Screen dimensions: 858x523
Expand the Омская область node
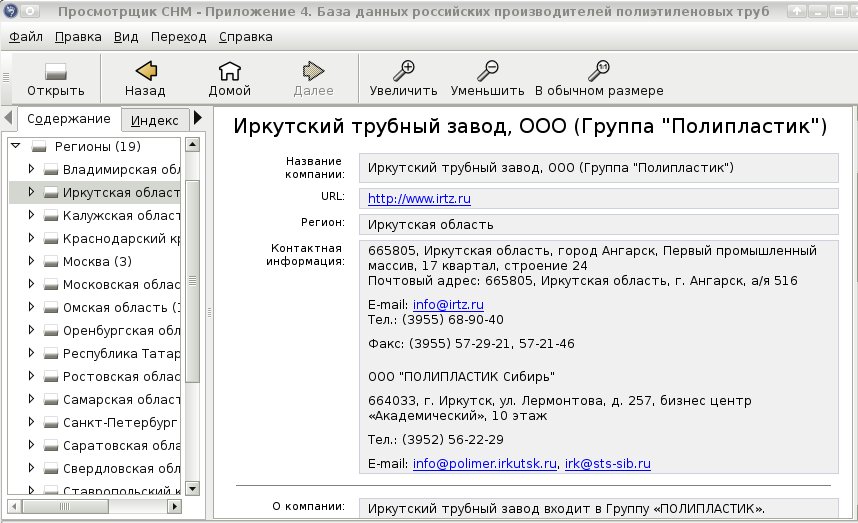[31, 307]
